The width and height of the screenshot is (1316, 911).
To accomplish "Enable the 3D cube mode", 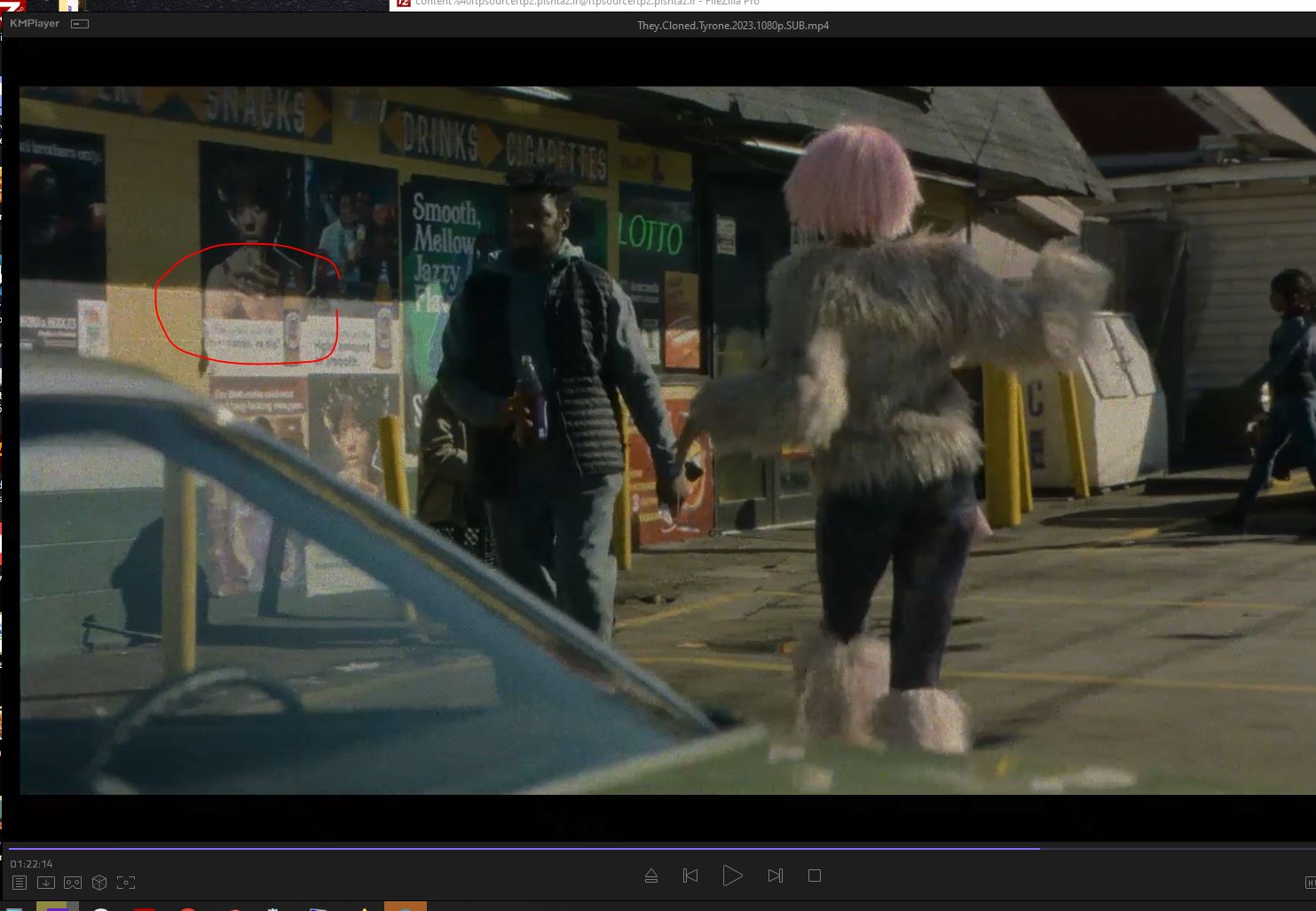I will click(x=99, y=883).
